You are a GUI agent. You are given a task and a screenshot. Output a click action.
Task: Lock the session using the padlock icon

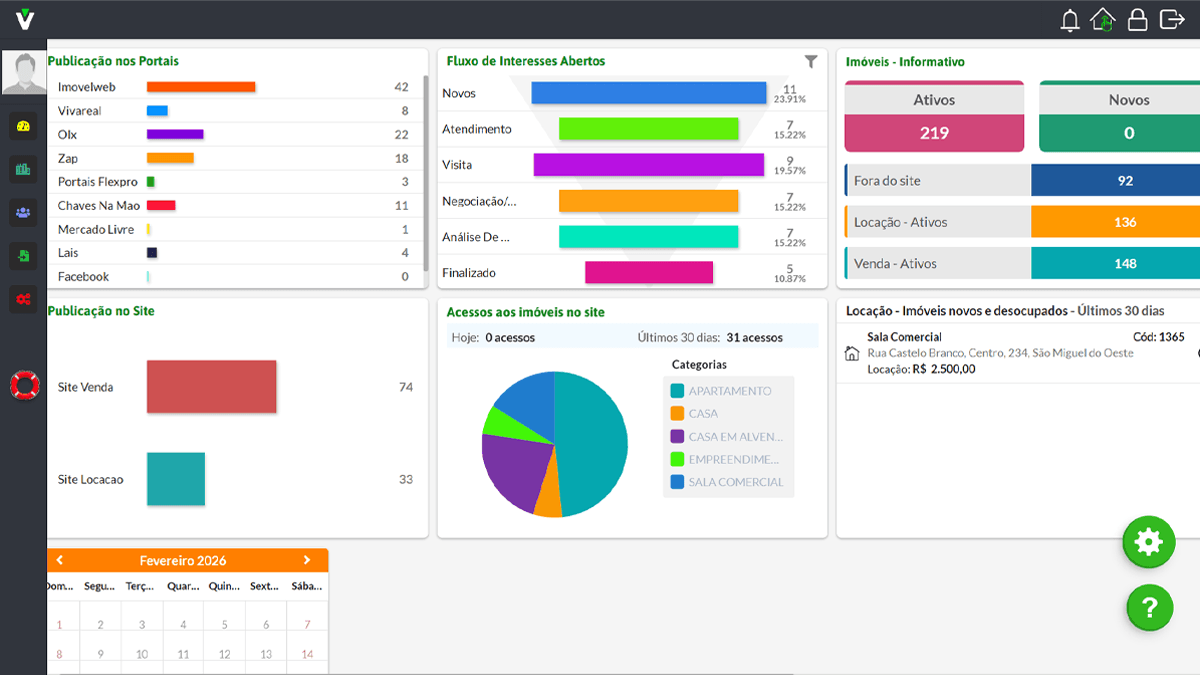click(1137, 18)
